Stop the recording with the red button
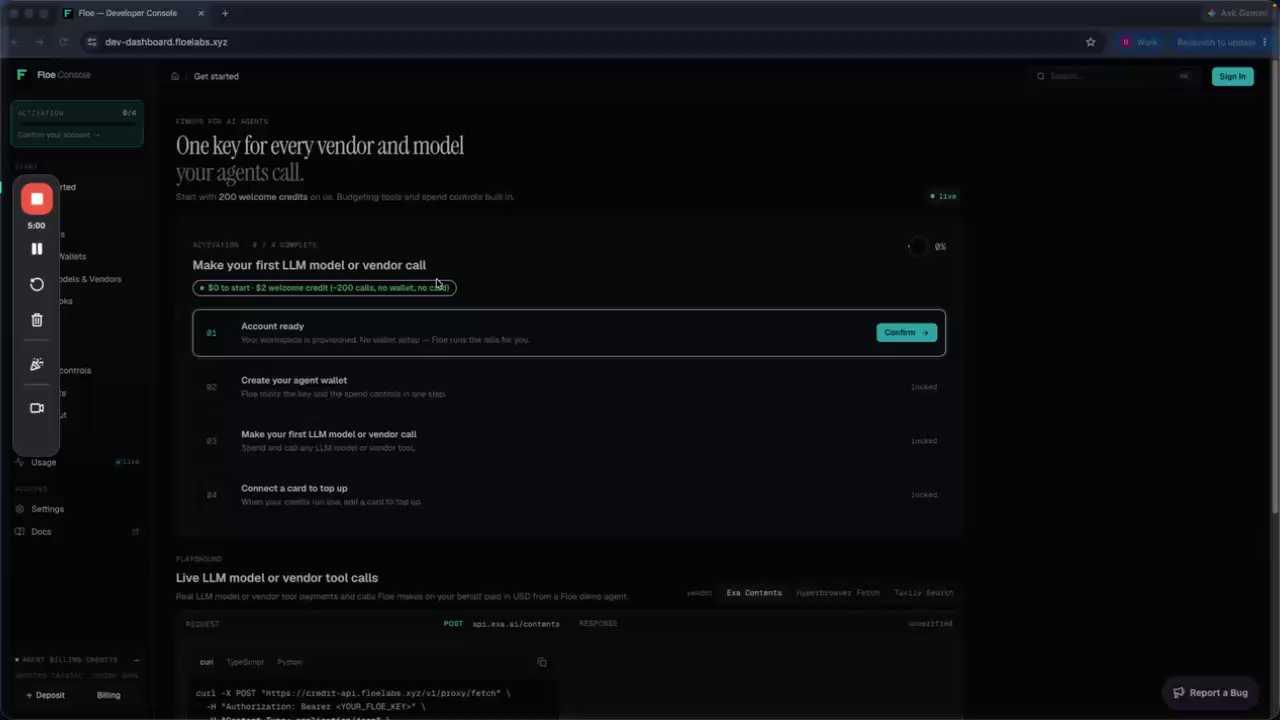The width and height of the screenshot is (1280, 720). coord(37,199)
